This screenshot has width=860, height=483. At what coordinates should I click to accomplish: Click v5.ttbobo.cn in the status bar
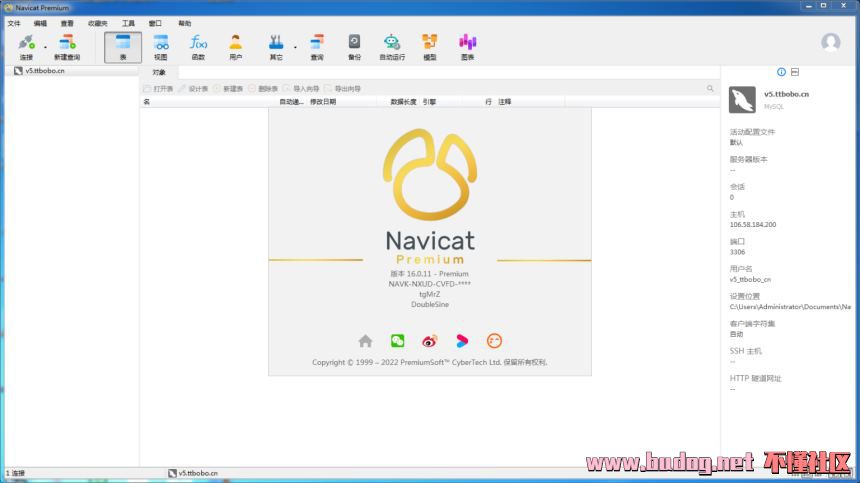click(x=193, y=473)
